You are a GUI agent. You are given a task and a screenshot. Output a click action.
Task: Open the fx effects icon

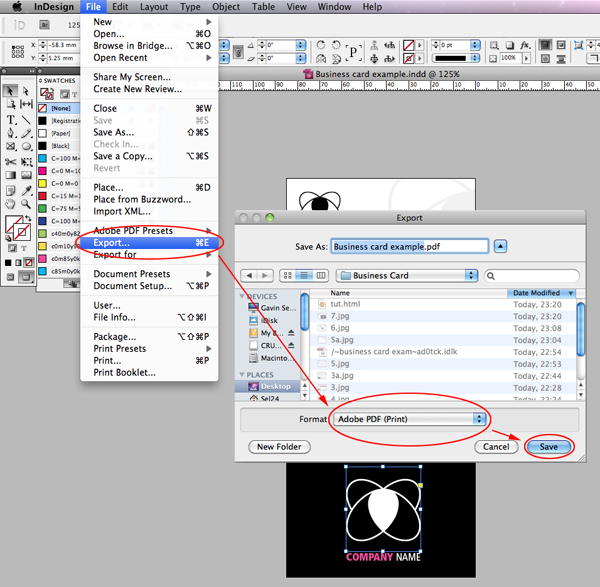(x=525, y=45)
